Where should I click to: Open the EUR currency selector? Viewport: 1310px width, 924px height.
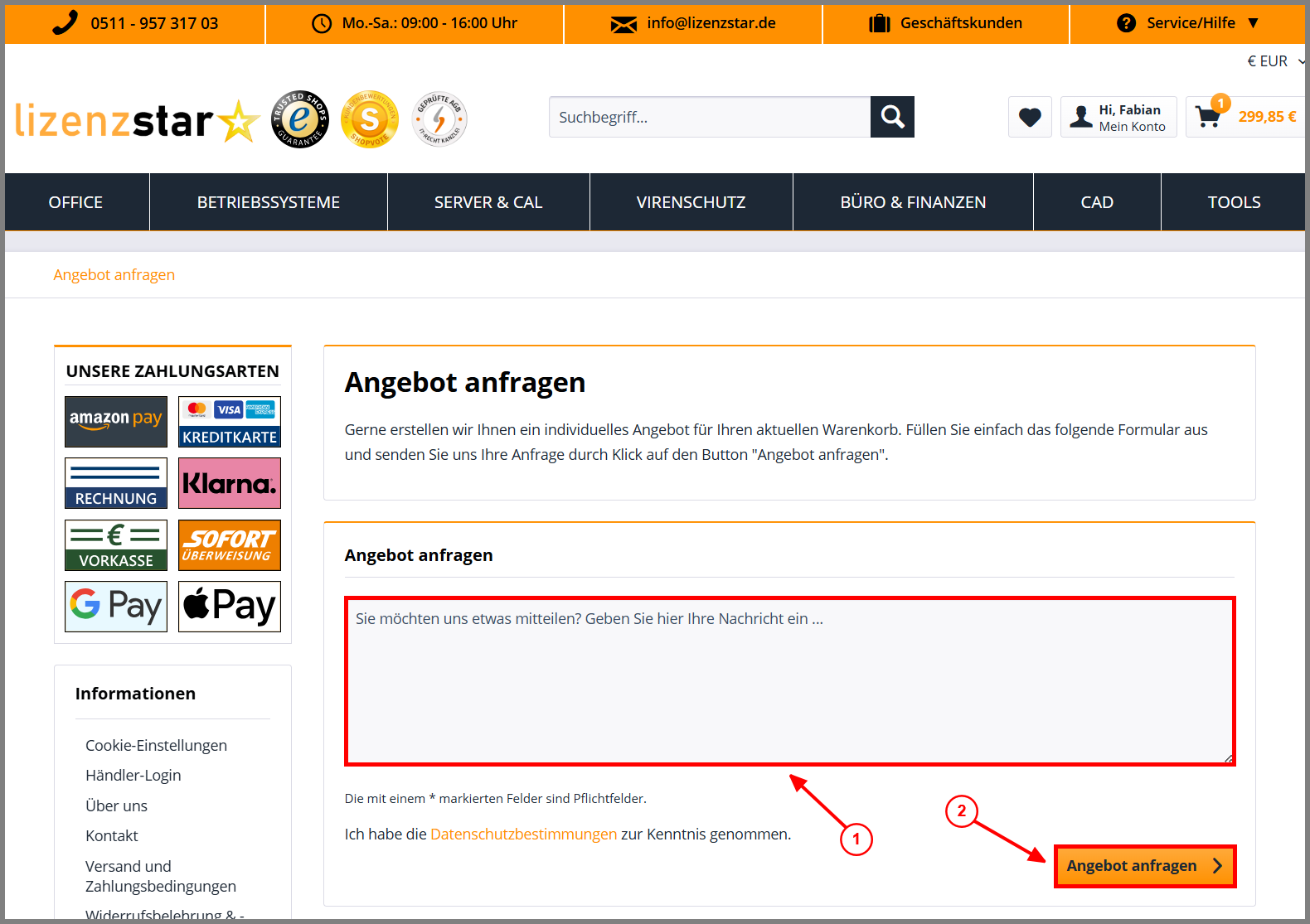(x=1275, y=61)
